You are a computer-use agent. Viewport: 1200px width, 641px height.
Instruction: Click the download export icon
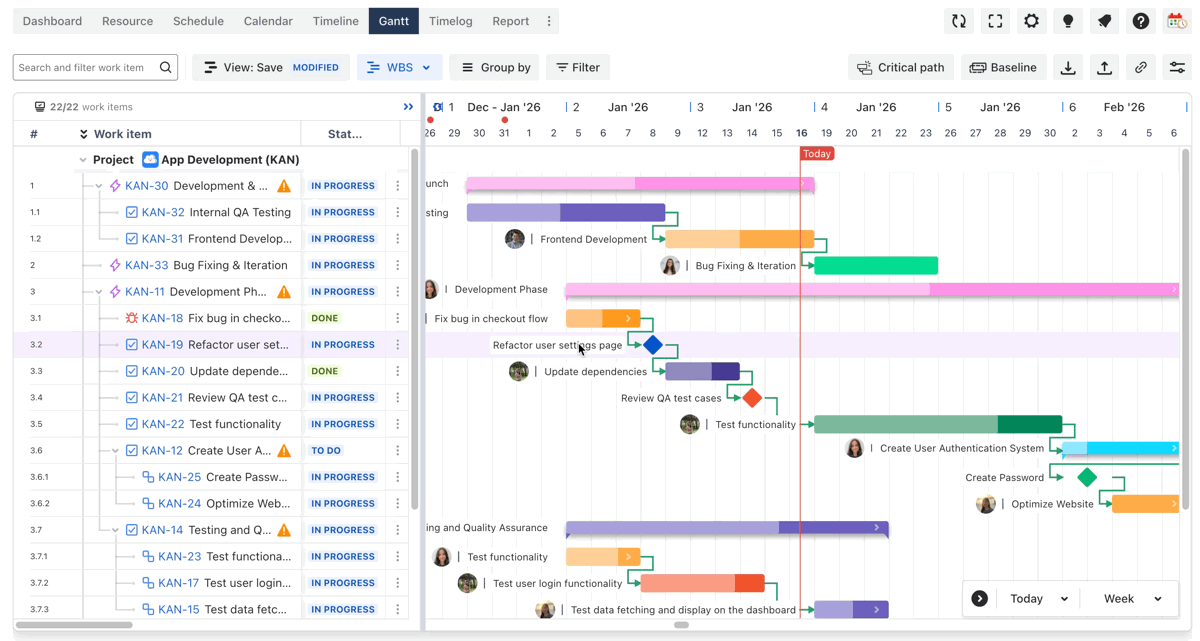click(x=1068, y=68)
